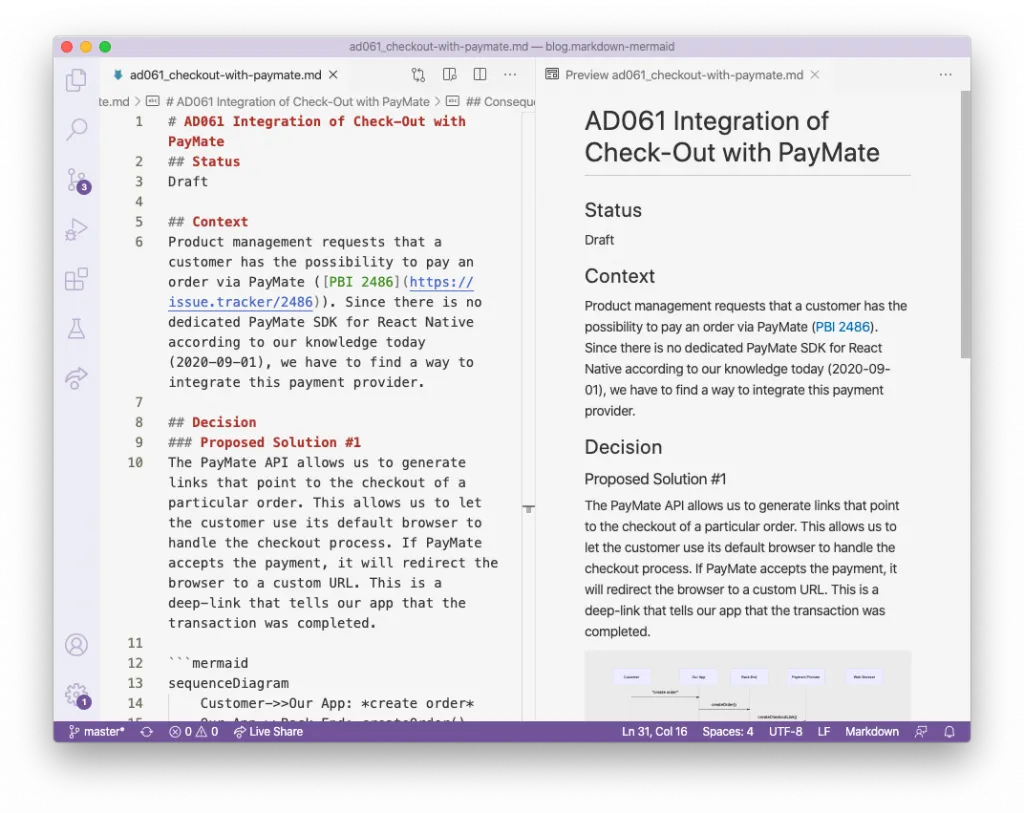
Task: Select the ad061_checkout-with-paymate.md editor tab
Action: tap(225, 75)
